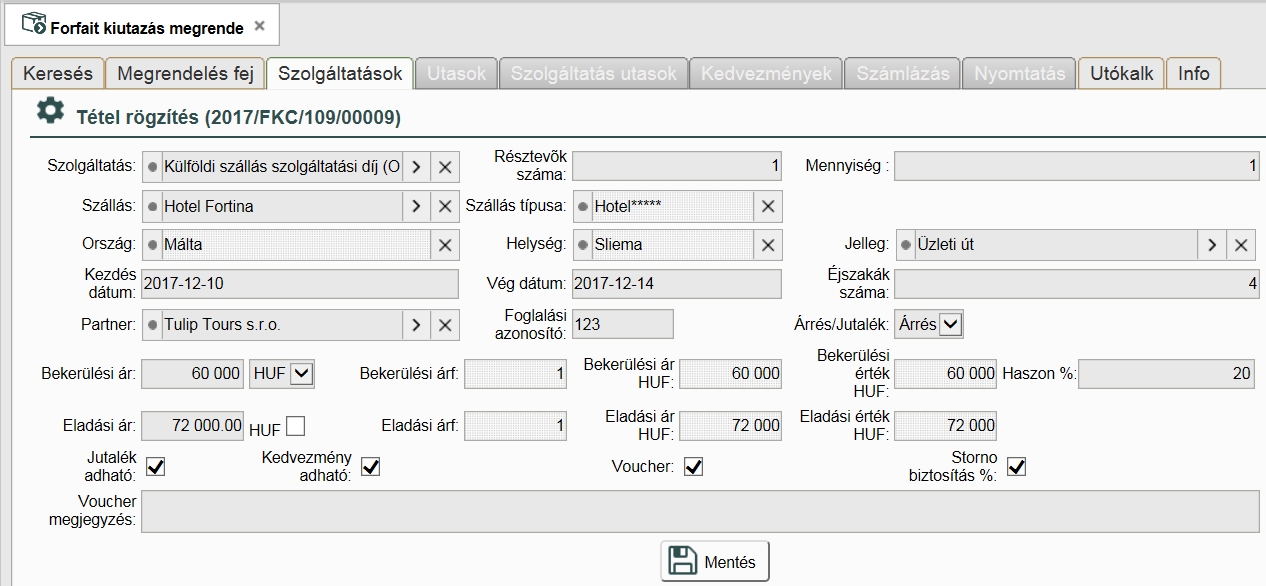1266x586 pixels.
Task: Switch to the Megrendelés fej tab
Action: pyautogui.click(x=186, y=74)
